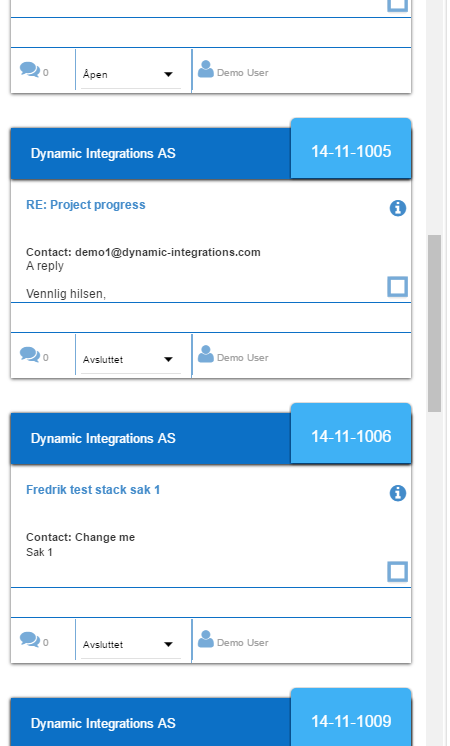This screenshot has height=746, width=450.
Task: Click Demo User name on case 14-11-1005
Action: 243,358
